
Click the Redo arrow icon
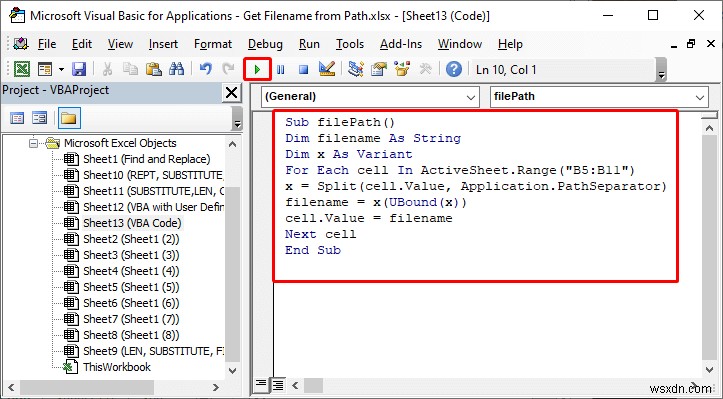tap(229, 70)
